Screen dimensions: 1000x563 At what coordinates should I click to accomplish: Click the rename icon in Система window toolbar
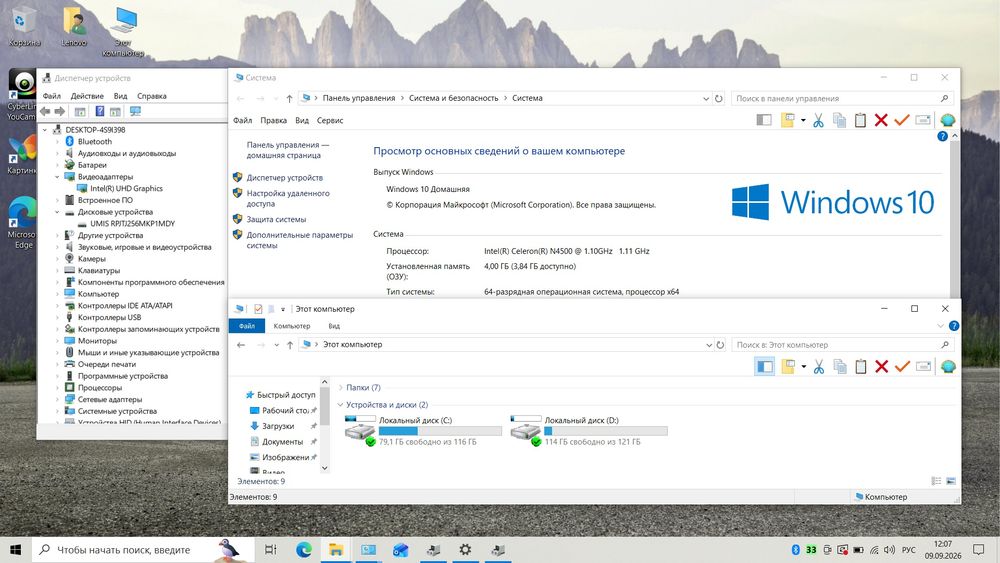[923, 121]
